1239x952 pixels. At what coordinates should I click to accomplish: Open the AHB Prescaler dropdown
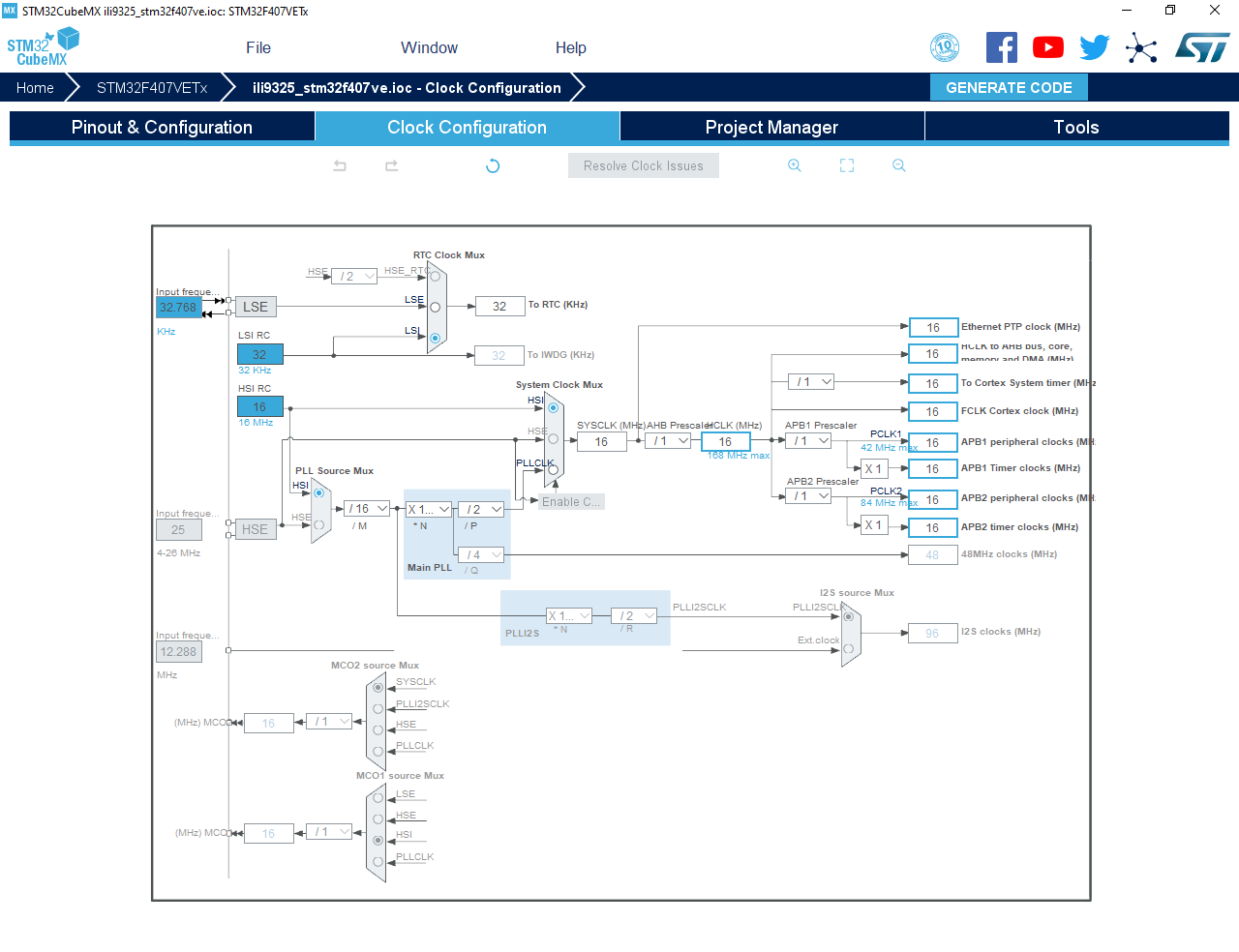point(668,441)
